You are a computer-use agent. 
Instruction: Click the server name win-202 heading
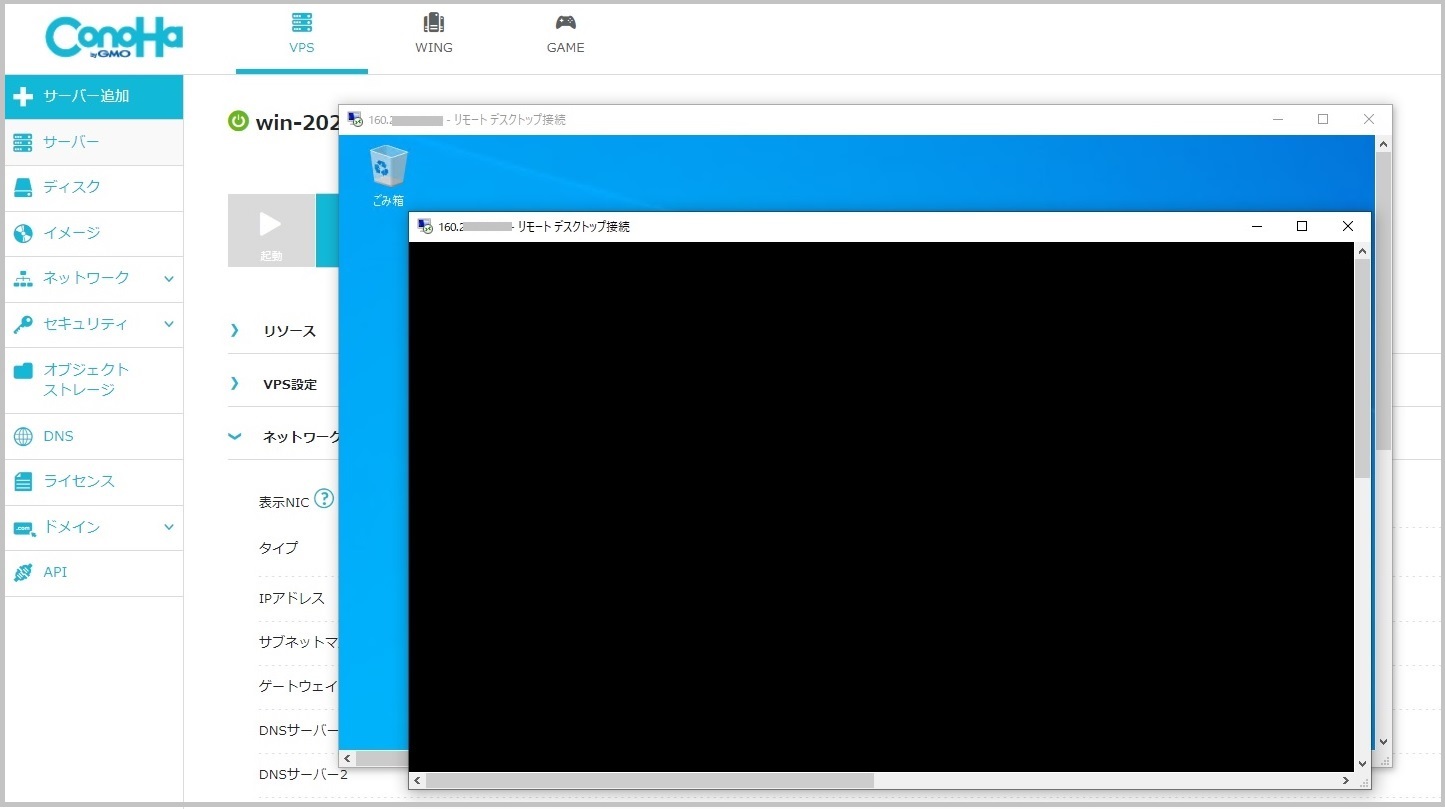pyautogui.click(x=297, y=123)
